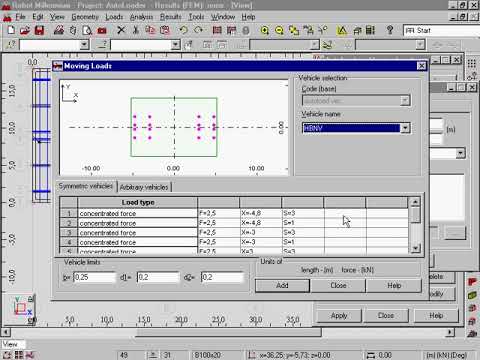Click the Copy icon in the toolbar
The height and width of the screenshot is (360, 480).
150,30
